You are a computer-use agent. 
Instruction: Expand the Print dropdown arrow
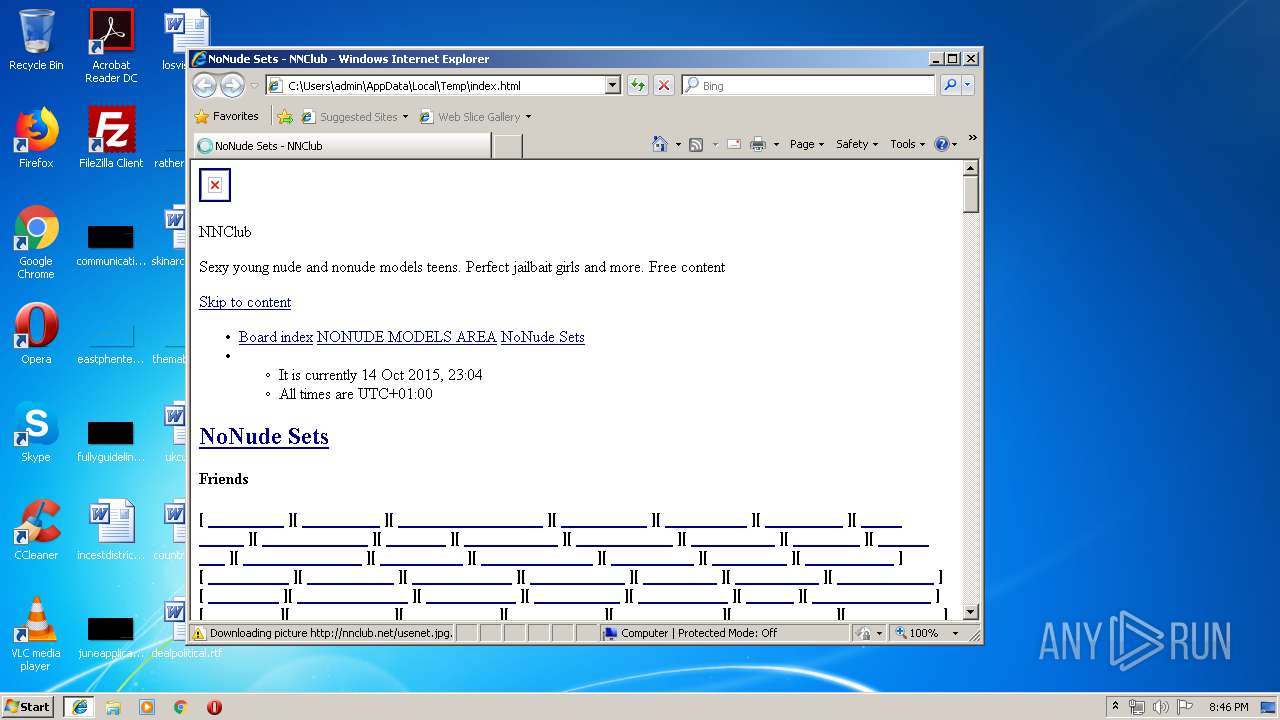[x=776, y=145]
